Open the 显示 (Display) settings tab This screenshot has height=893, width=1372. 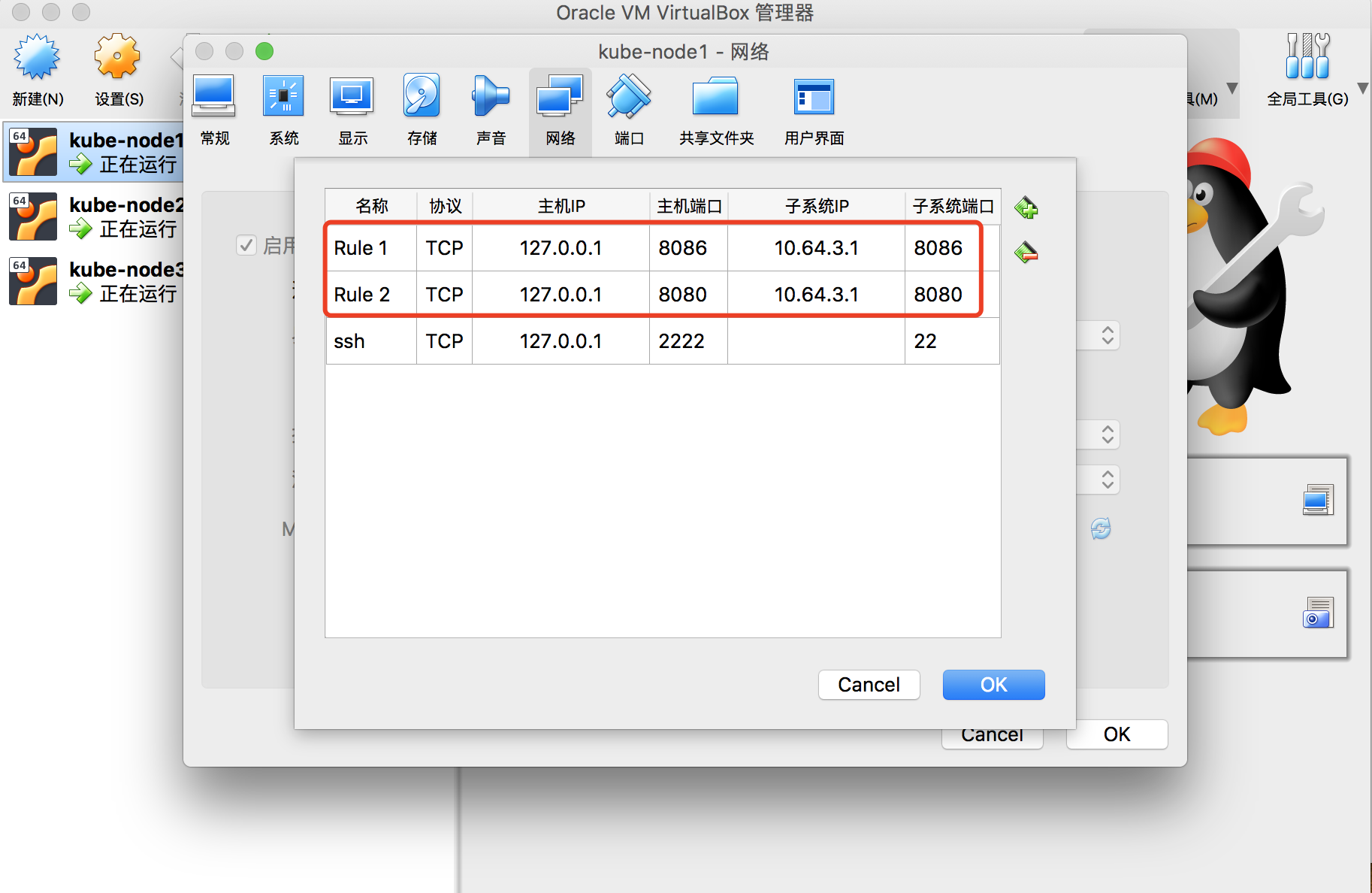[x=352, y=111]
